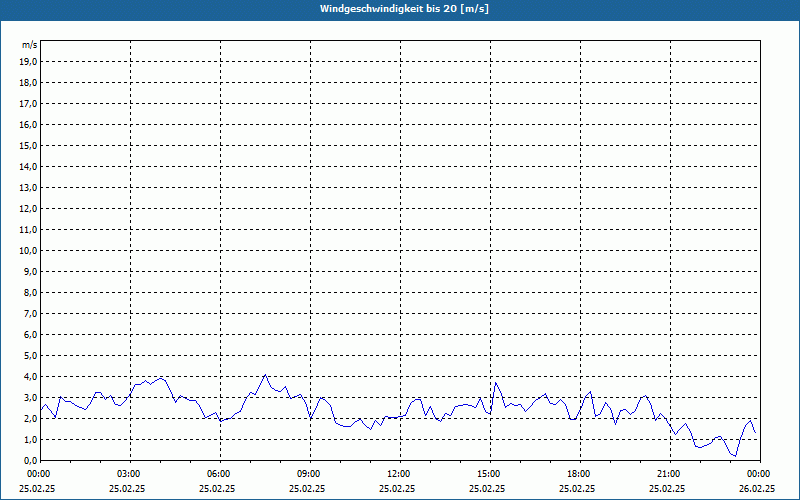800x500 pixels.
Task: Click the 17,0 y-axis label
Action: [28, 104]
